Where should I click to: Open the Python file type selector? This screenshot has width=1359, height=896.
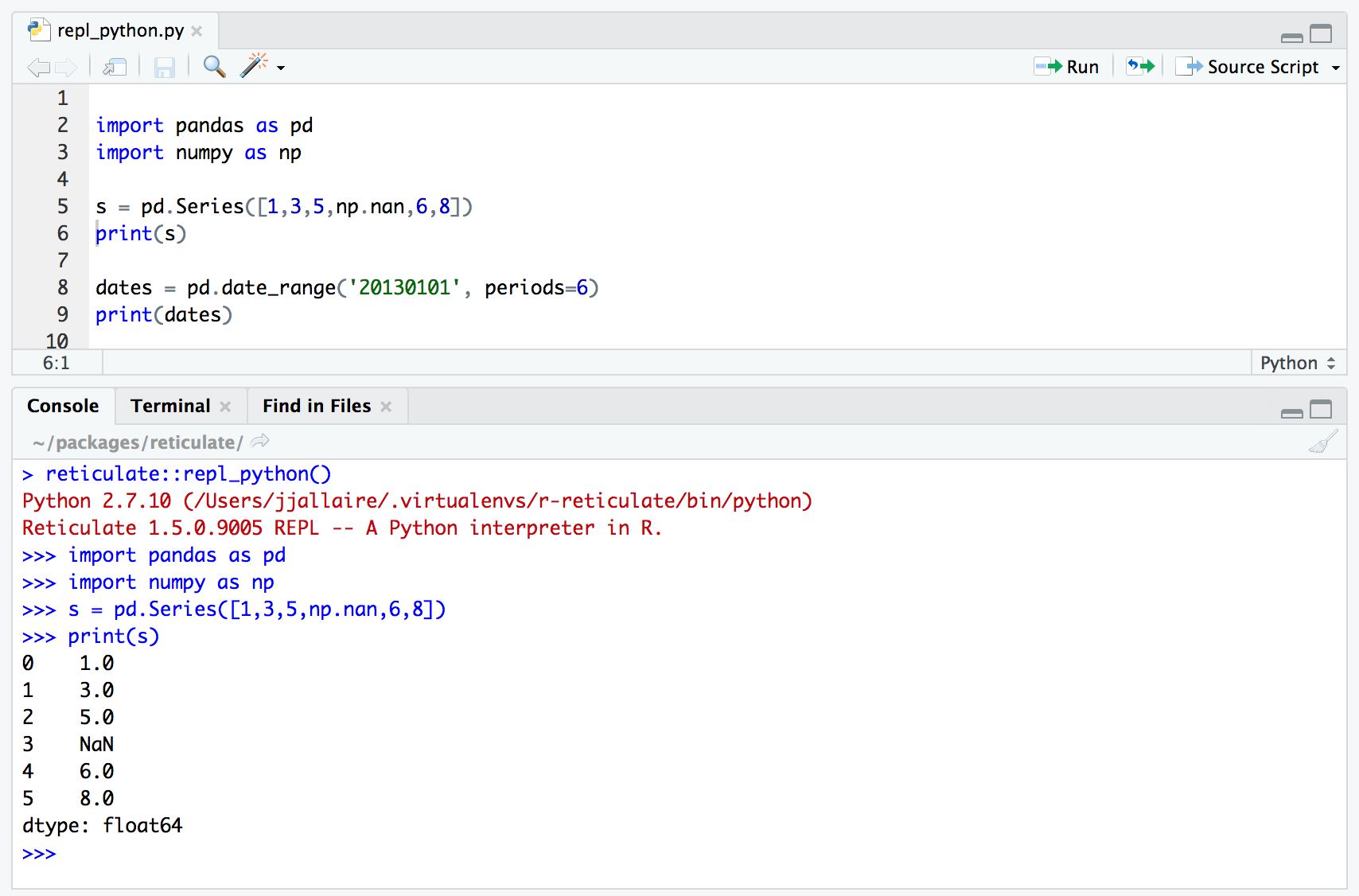pyautogui.click(x=1297, y=363)
